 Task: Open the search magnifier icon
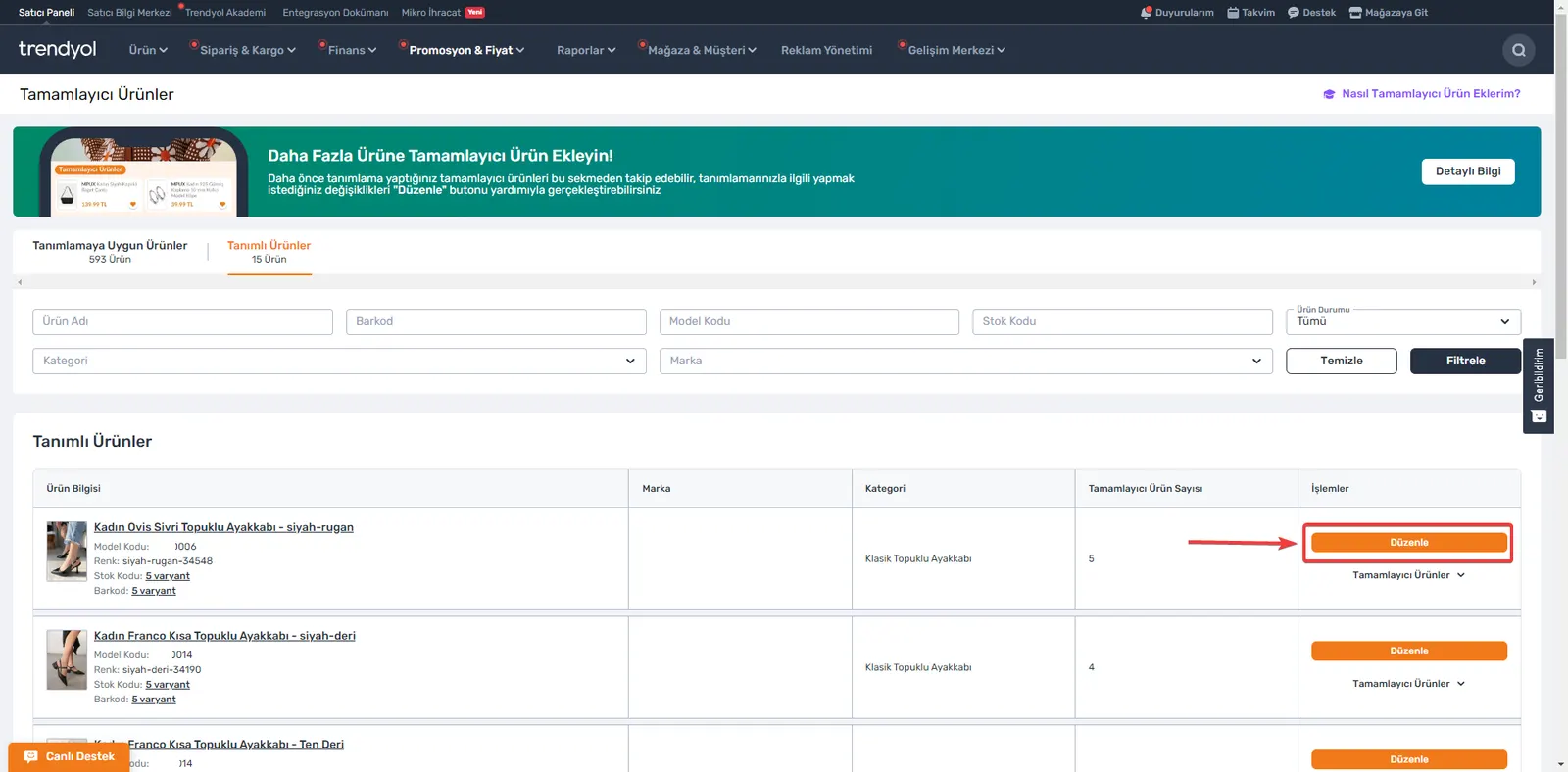(1519, 50)
